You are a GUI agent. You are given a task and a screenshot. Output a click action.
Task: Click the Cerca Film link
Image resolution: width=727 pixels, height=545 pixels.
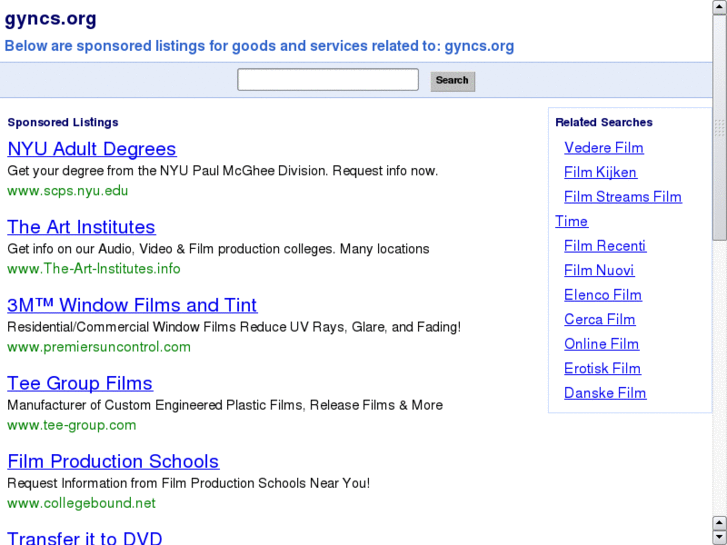(599, 319)
